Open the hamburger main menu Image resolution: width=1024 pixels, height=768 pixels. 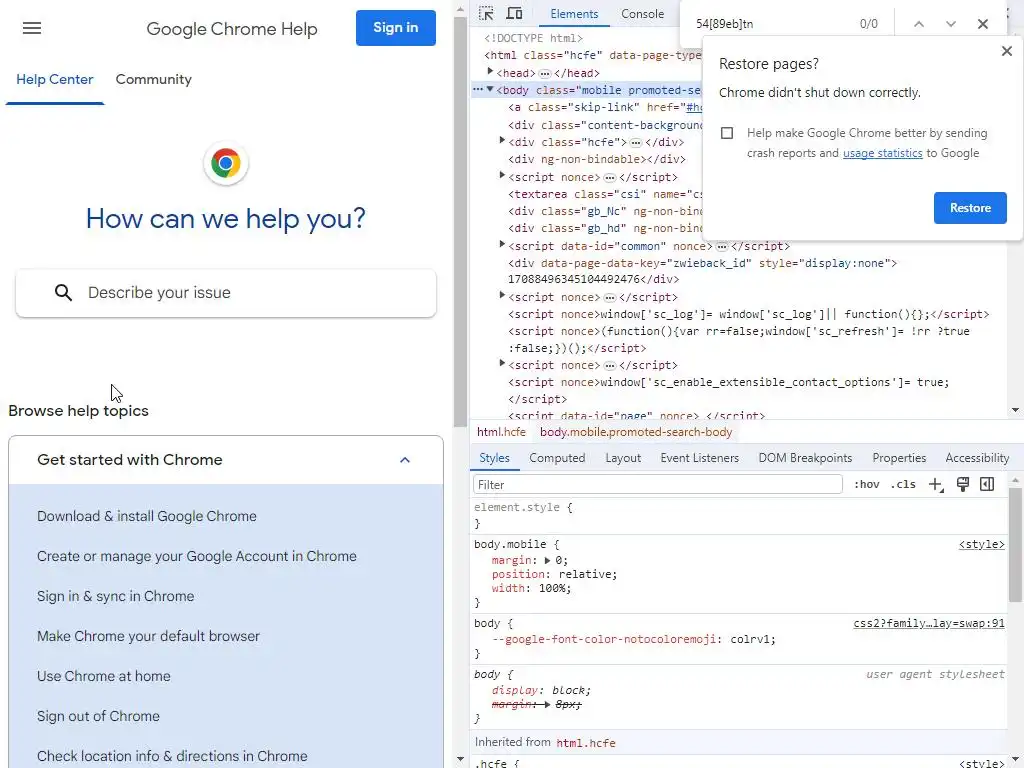pyautogui.click(x=31, y=28)
